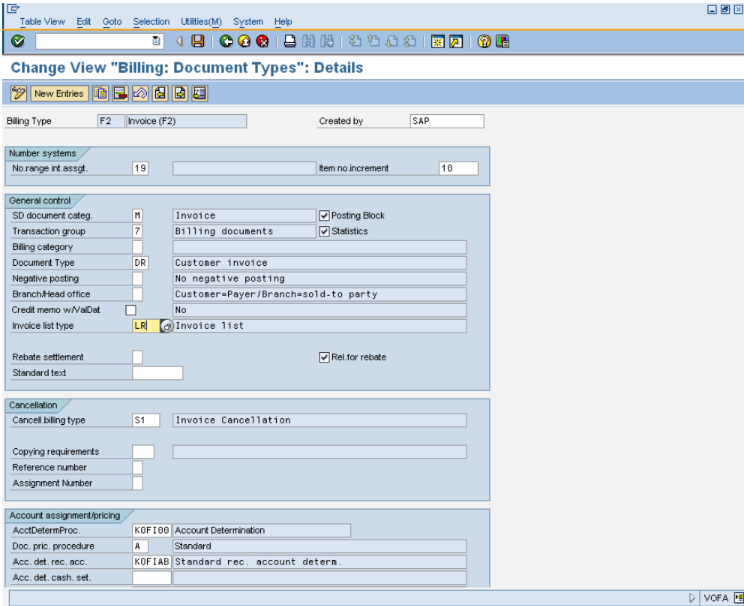The height and width of the screenshot is (606, 744).
Task: Save with the floppy disk icon
Action: pos(198,41)
